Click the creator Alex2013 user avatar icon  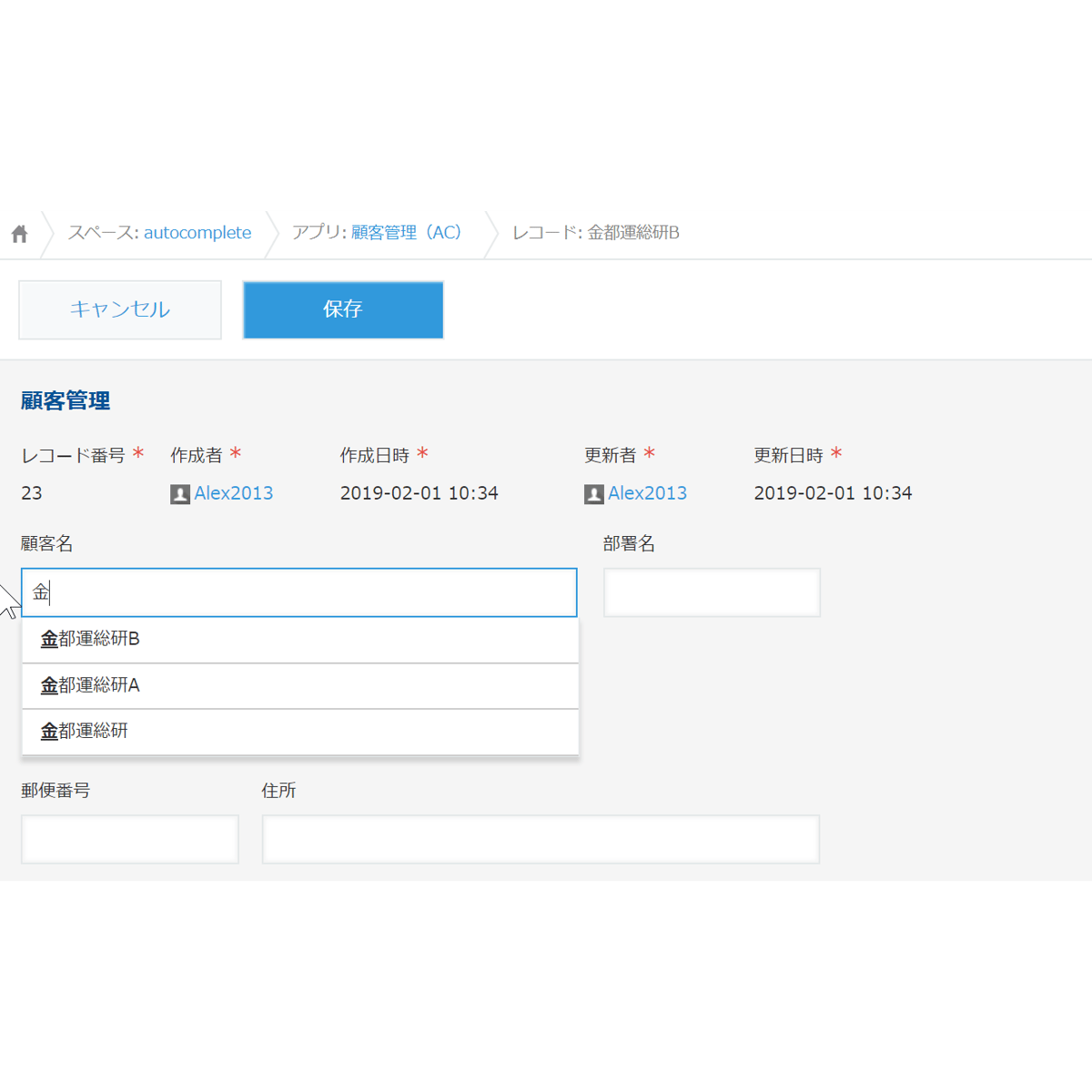[180, 494]
